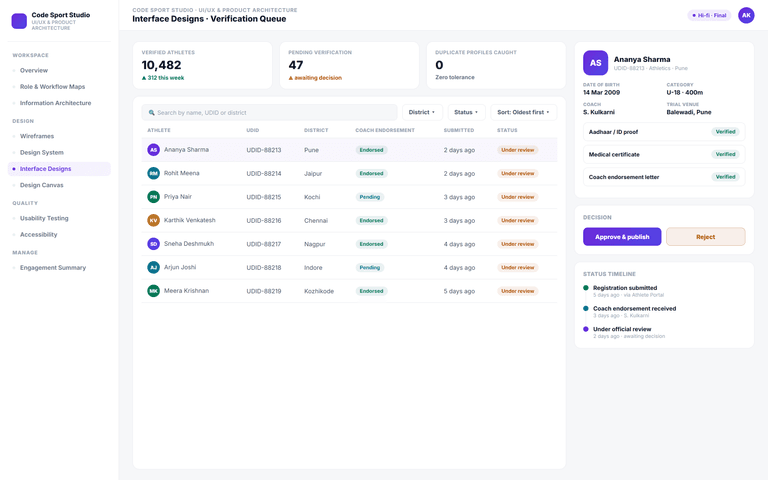This screenshot has height=480, width=768.
Task: Click Karthik Venkatesh's KV avatar
Action: click(x=153, y=220)
